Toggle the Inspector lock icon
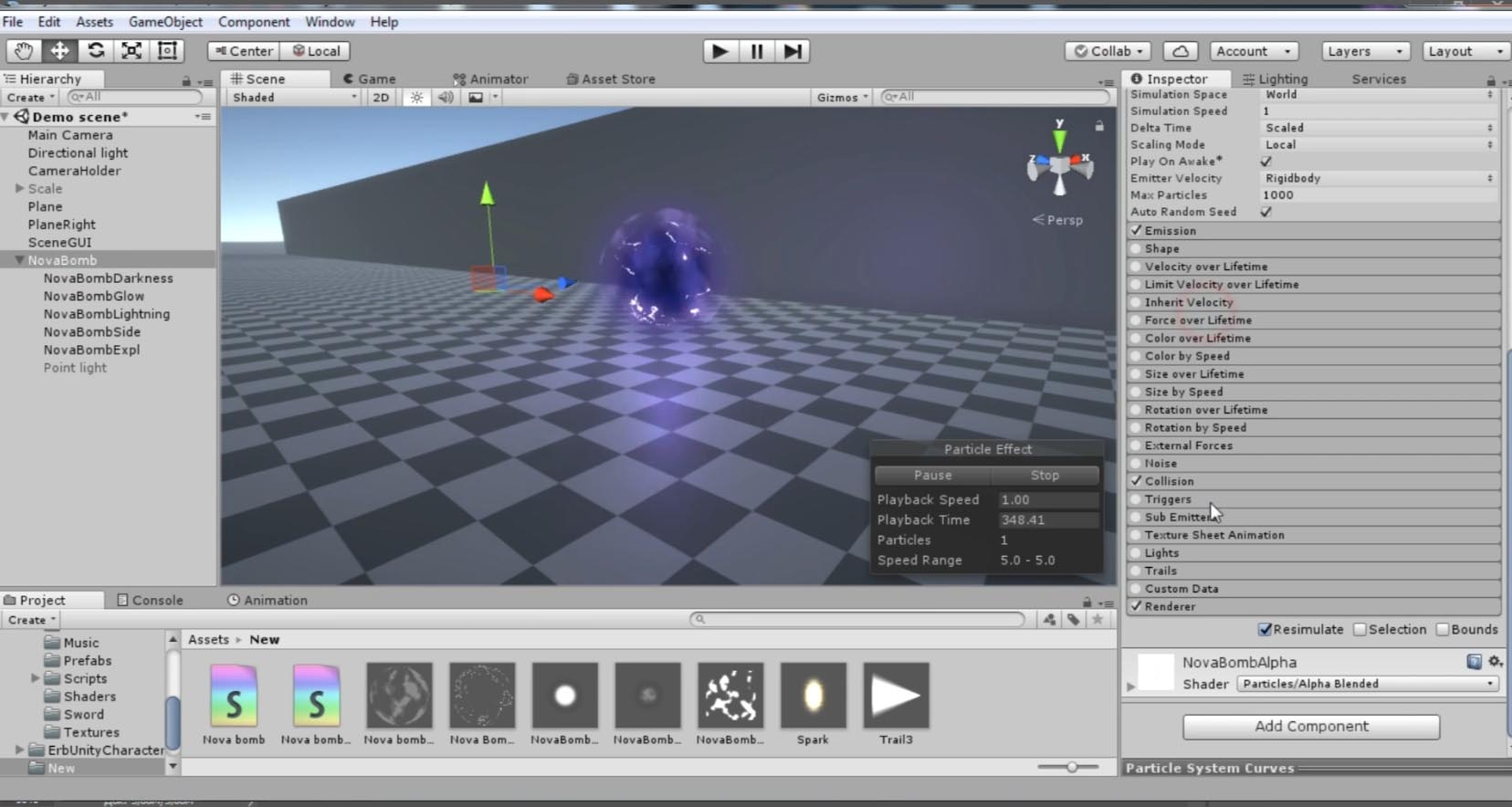Screen dimensions: 1512x807 point(1491,80)
